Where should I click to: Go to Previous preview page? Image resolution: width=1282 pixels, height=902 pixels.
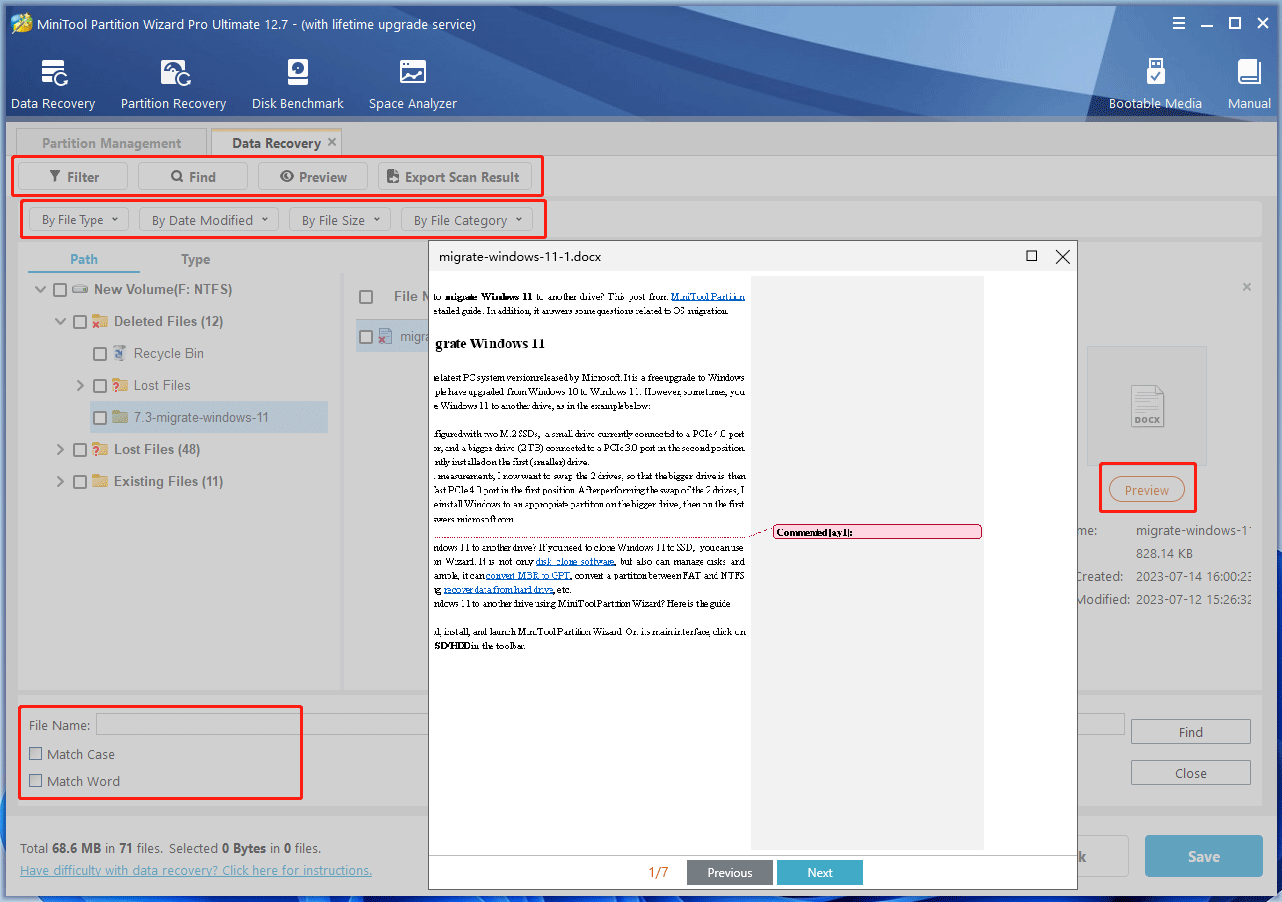coord(730,872)
